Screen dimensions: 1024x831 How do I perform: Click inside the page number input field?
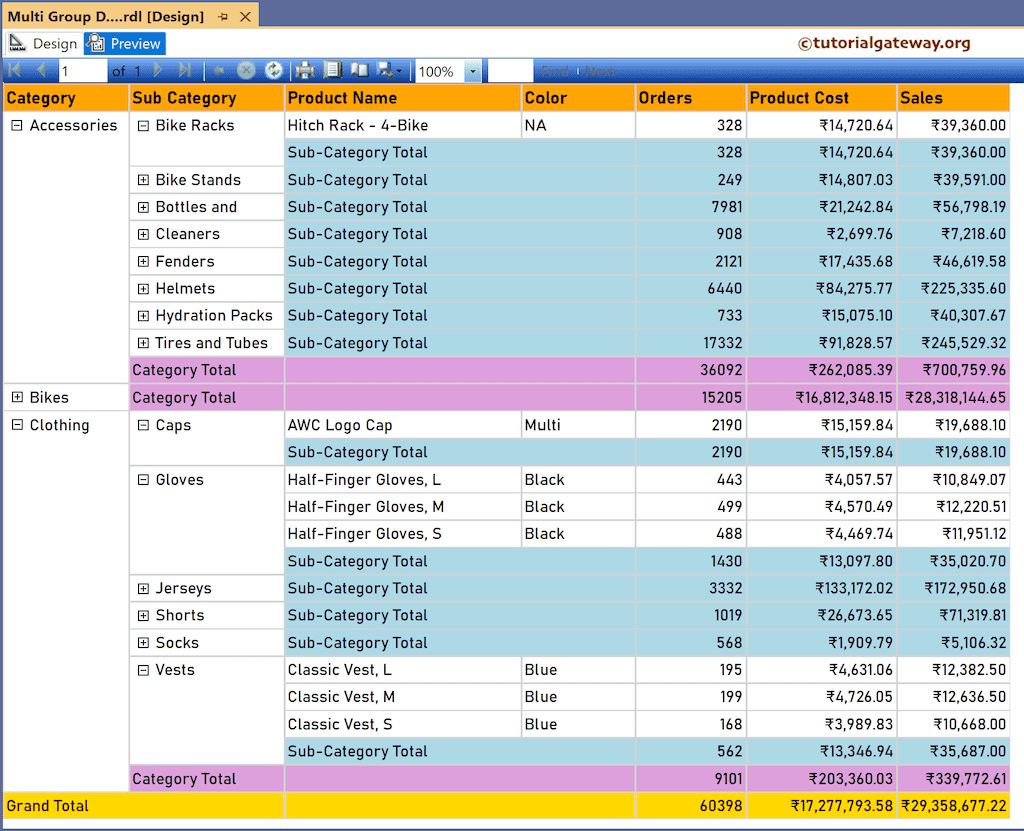tap(83, 70)
